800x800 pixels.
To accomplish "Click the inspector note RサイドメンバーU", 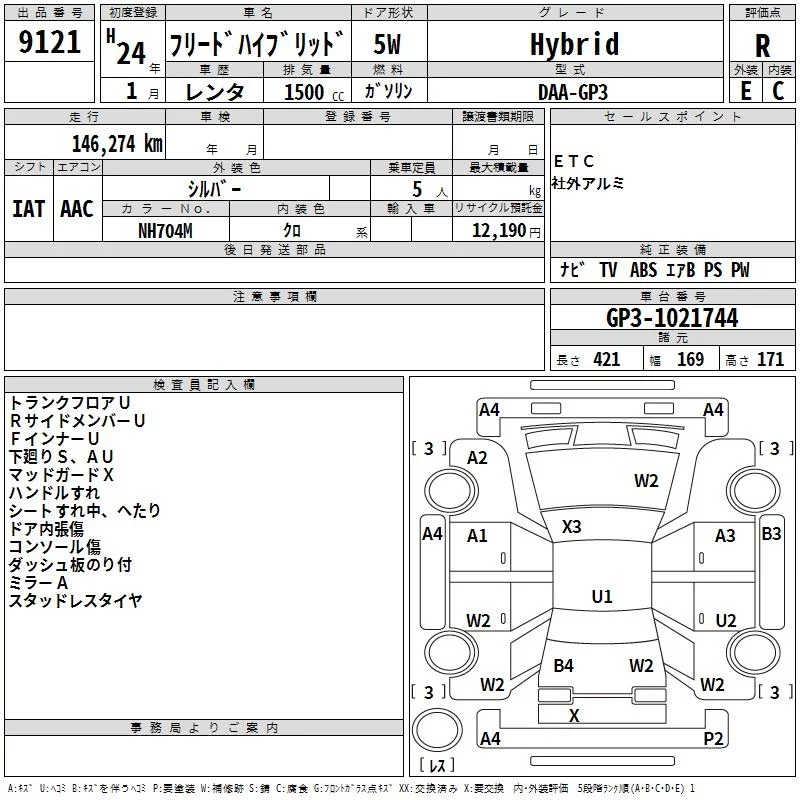I will coord(78,421).
